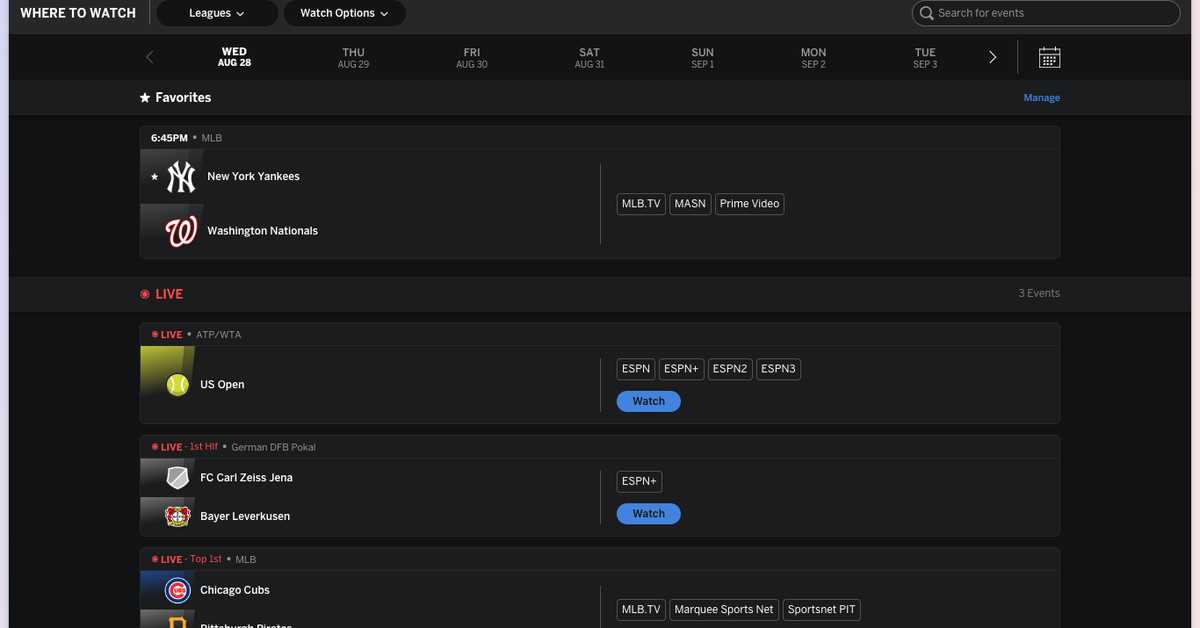Select the SAT AUG 31 date tab
The height and width of the screenshot is (628, 1200).
[589, 57]
